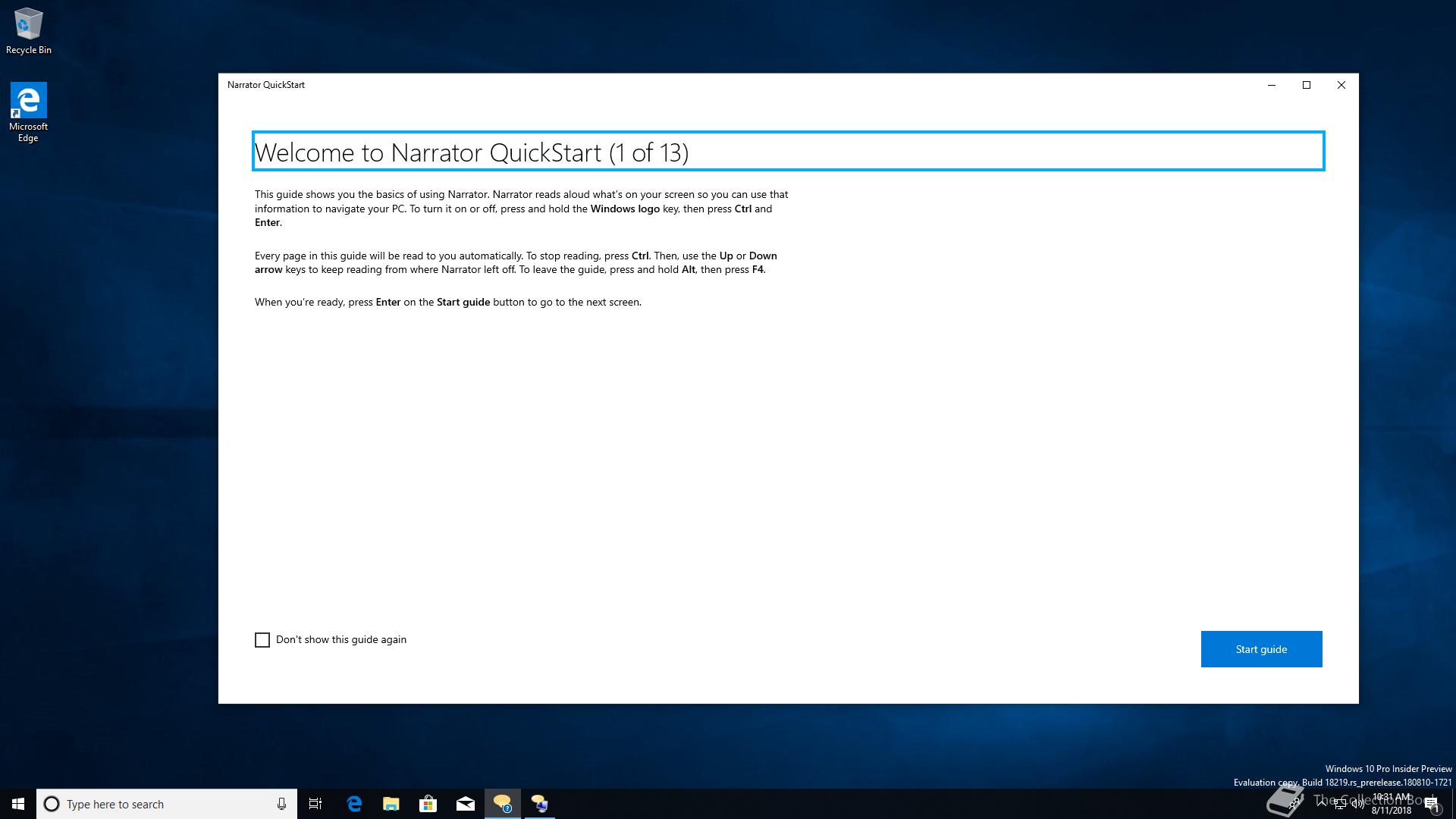Select the Narrator settings taskbar icon

(x=540, y=804)
